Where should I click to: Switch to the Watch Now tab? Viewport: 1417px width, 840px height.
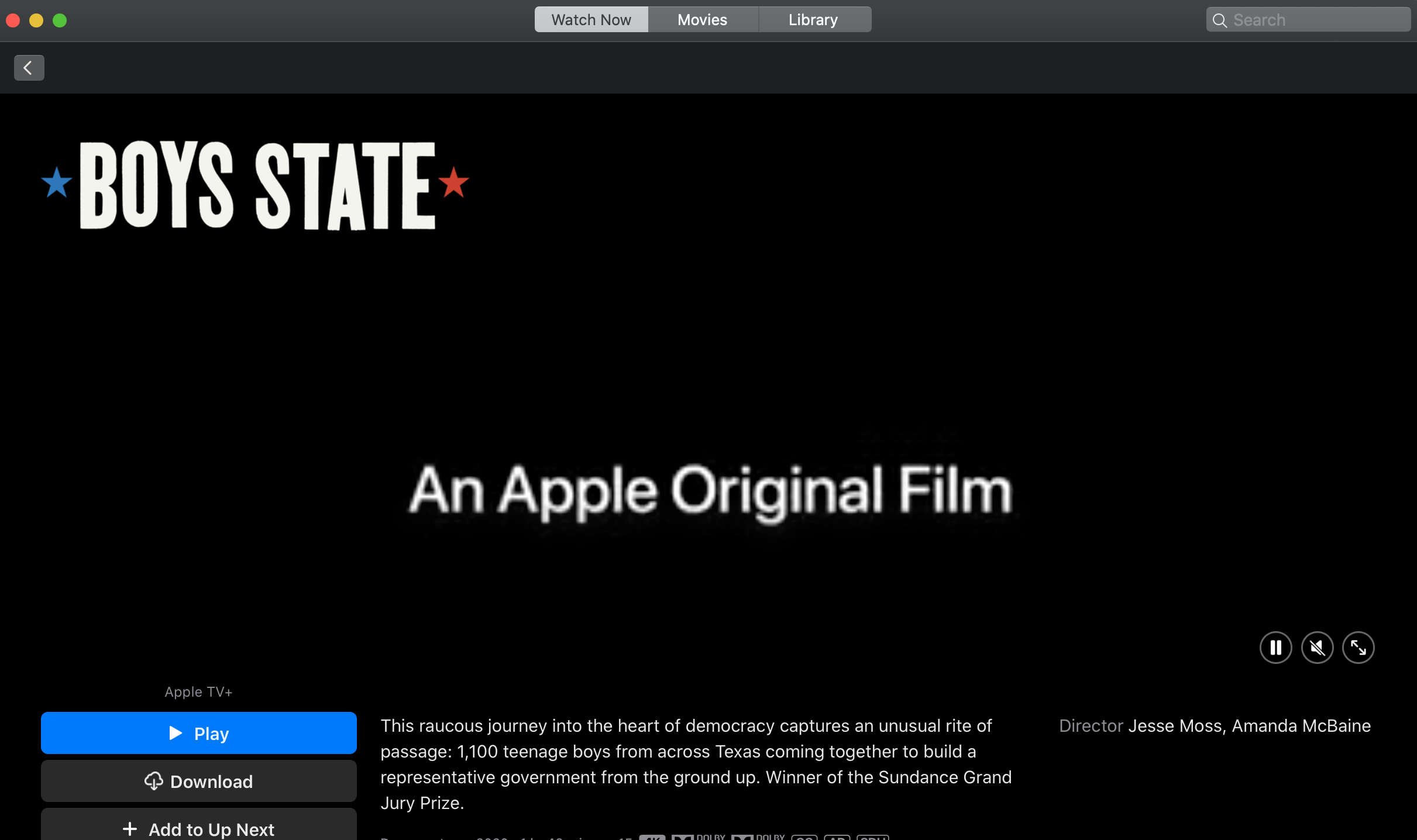click(x=591, y=20)
